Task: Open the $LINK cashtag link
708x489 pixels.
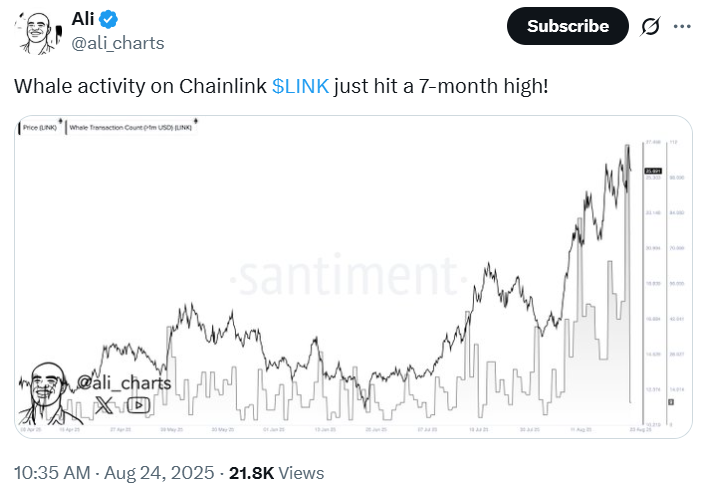Action: tap(300, 86)
